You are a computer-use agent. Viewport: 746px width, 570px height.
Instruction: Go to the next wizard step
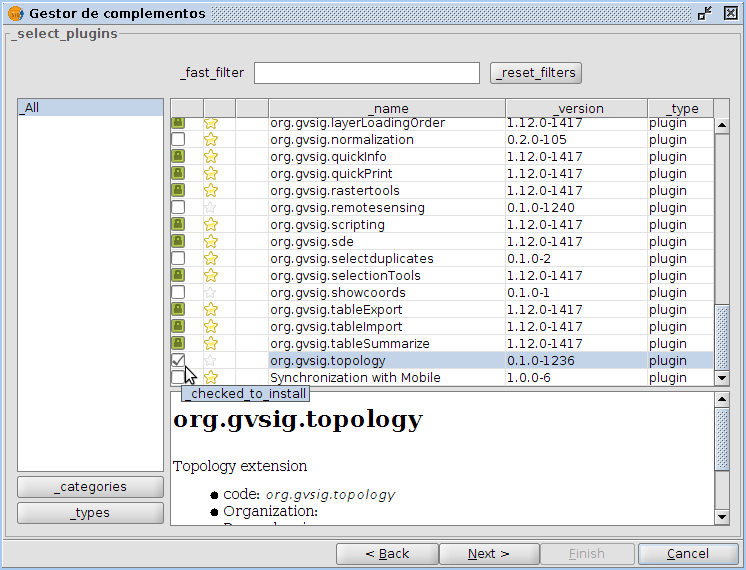point(488,553)
